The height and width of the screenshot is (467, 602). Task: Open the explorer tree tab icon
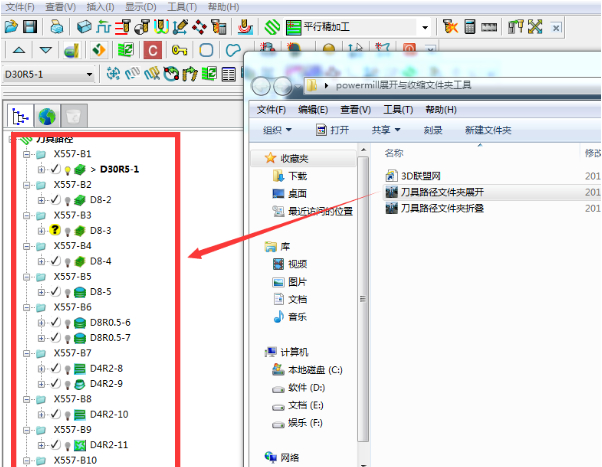coord(20,116)
